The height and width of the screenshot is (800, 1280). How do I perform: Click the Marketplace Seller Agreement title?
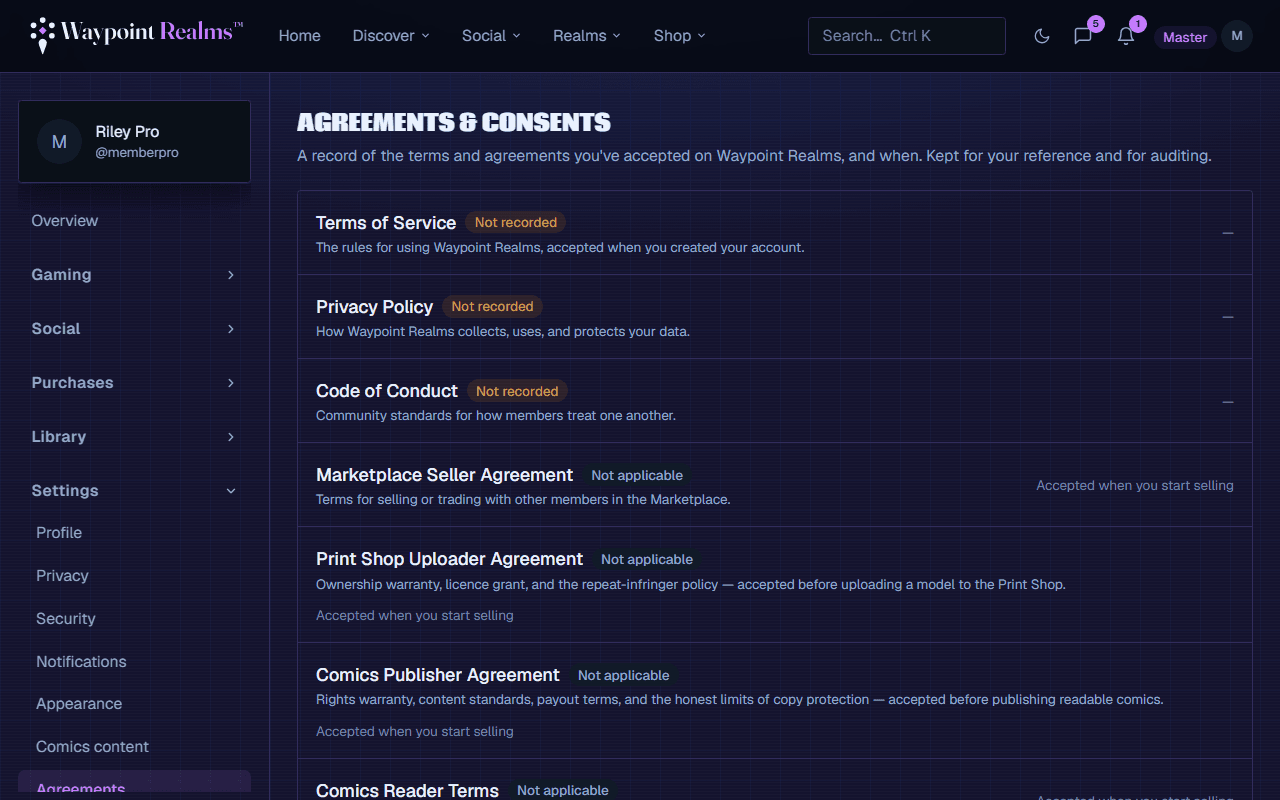445,475
